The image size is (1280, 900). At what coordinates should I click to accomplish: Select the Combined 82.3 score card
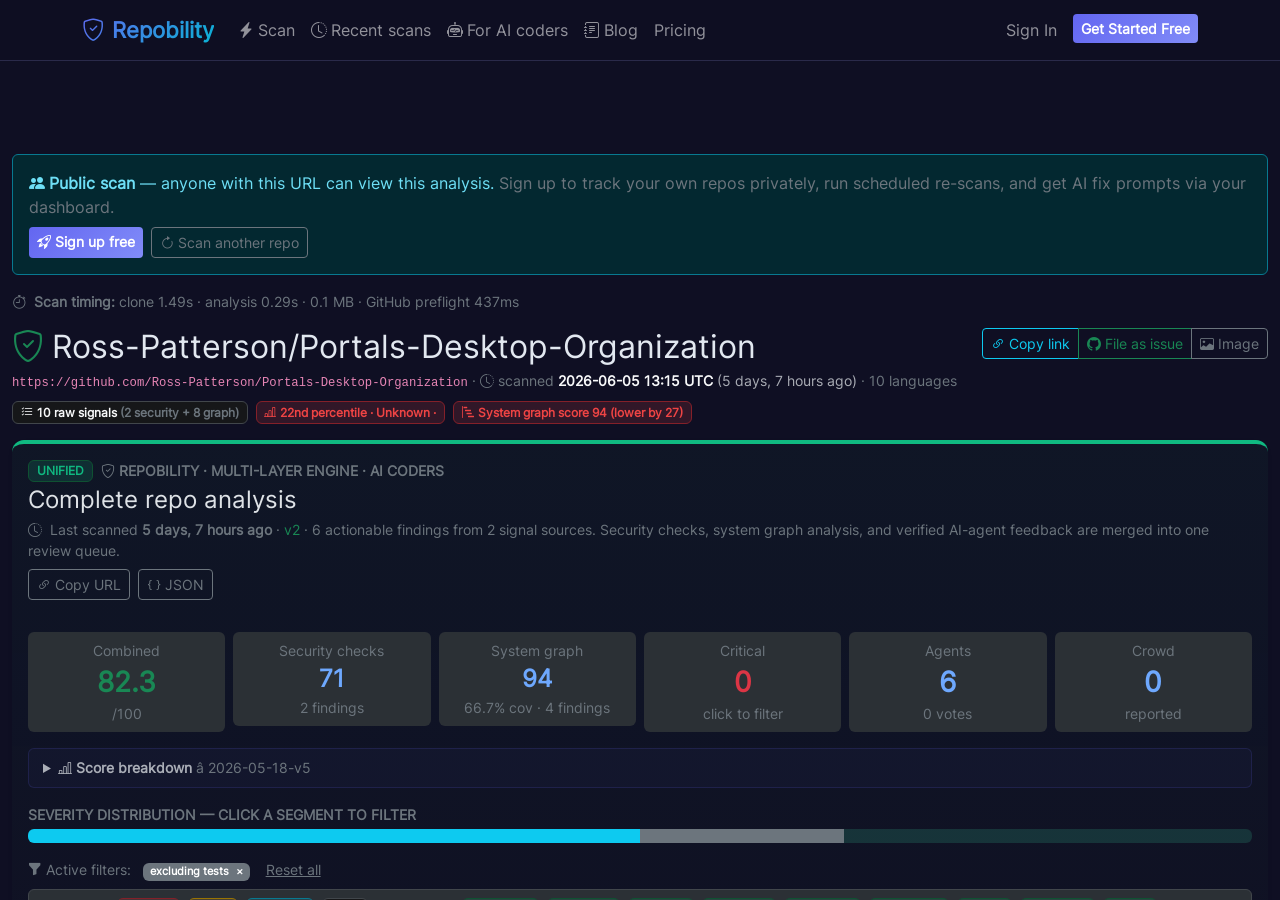(x=126, y=682)
